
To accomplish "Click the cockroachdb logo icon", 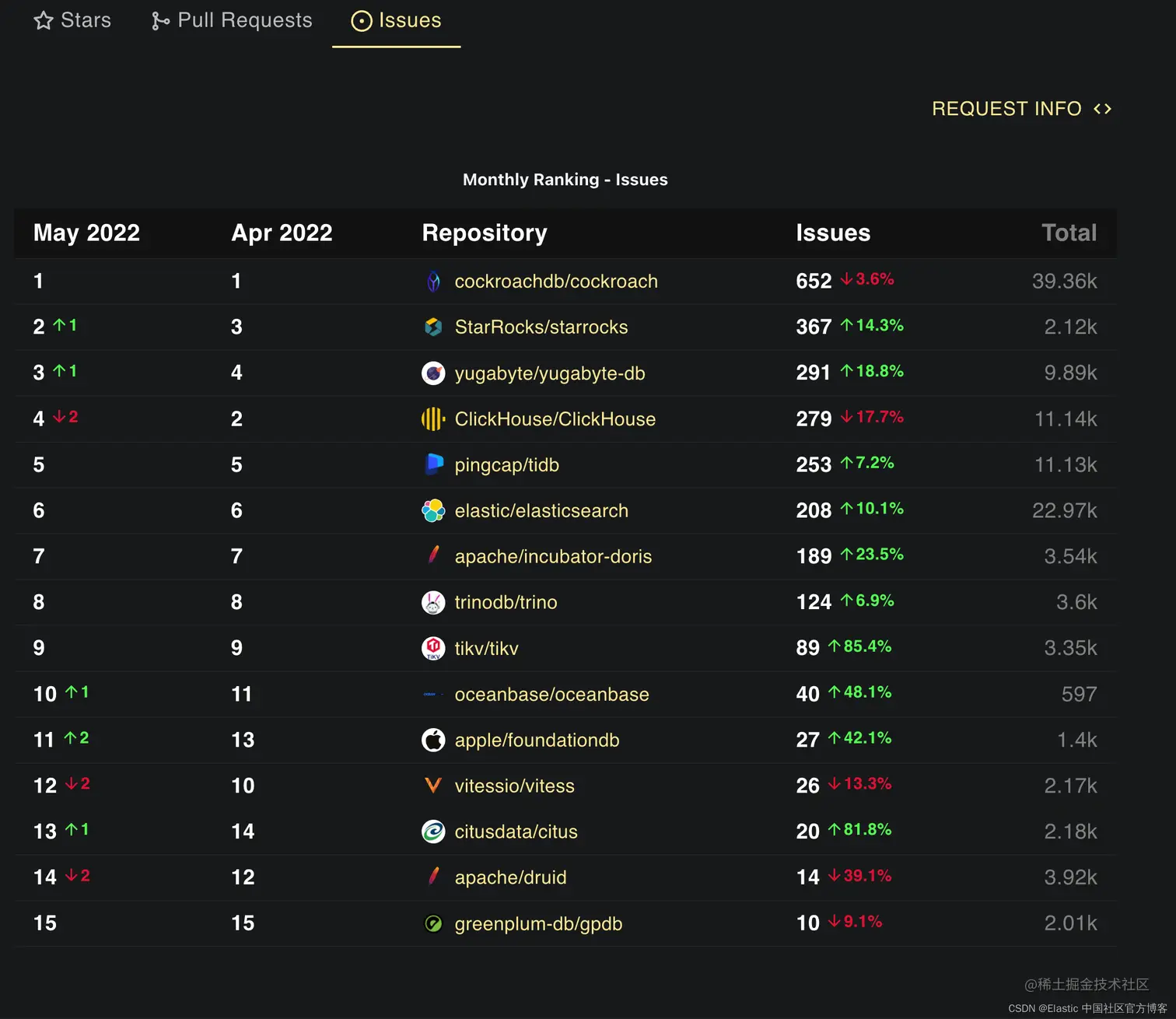I will pyautogui.click(x=433, y=282).
